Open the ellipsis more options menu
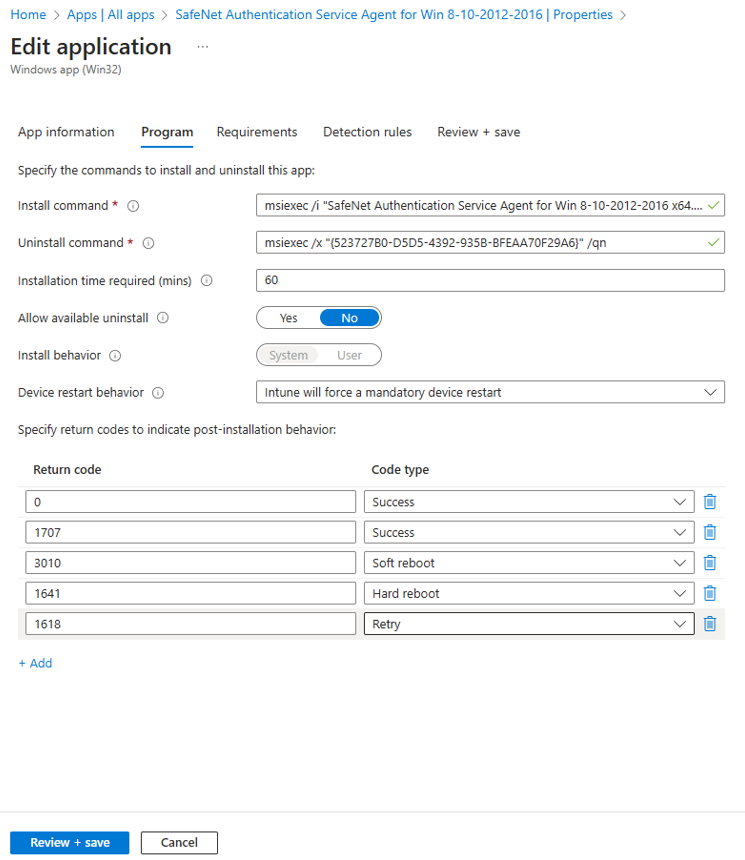 (x=202, y=47)
